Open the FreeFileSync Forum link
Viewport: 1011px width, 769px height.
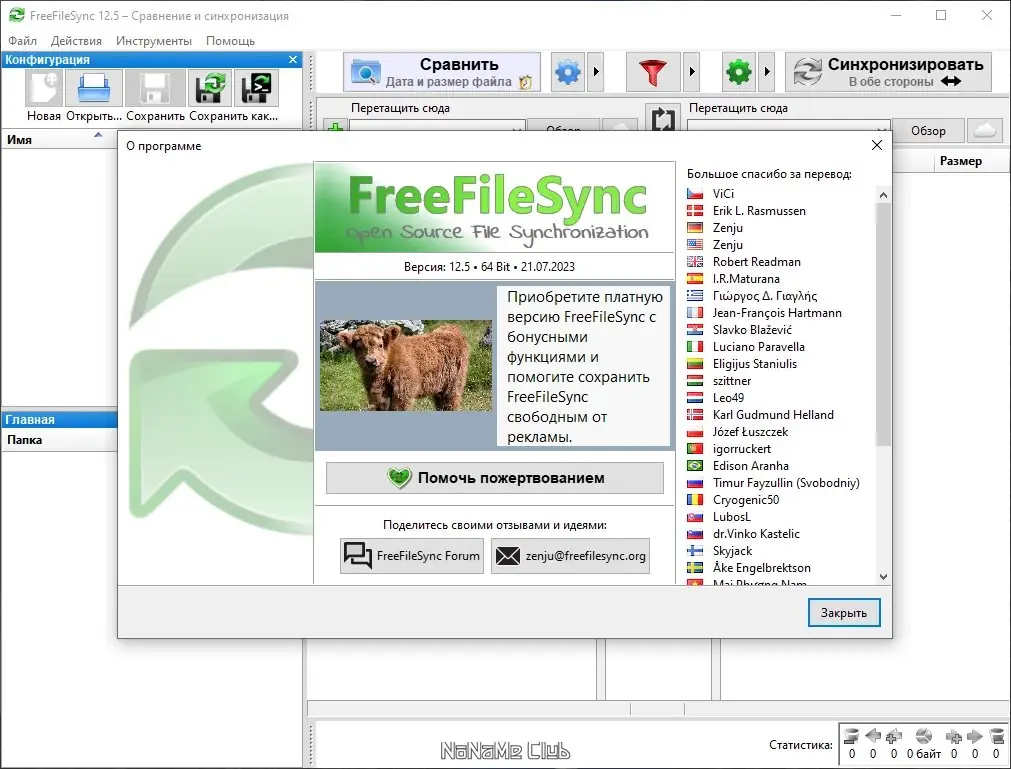tap(412, 556)
